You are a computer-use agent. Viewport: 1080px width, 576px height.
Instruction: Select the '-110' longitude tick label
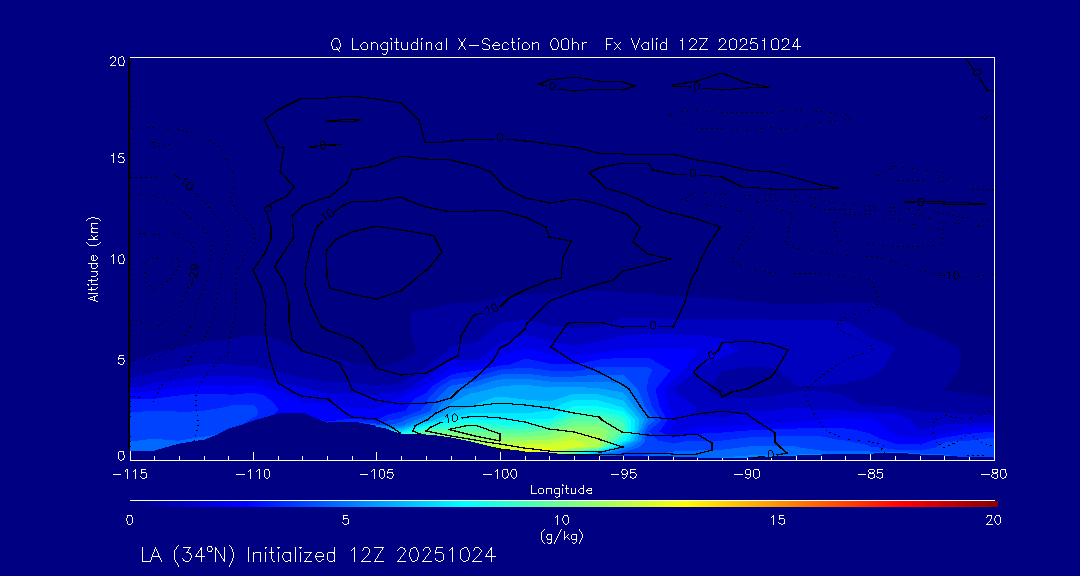(x=253, y=474)
